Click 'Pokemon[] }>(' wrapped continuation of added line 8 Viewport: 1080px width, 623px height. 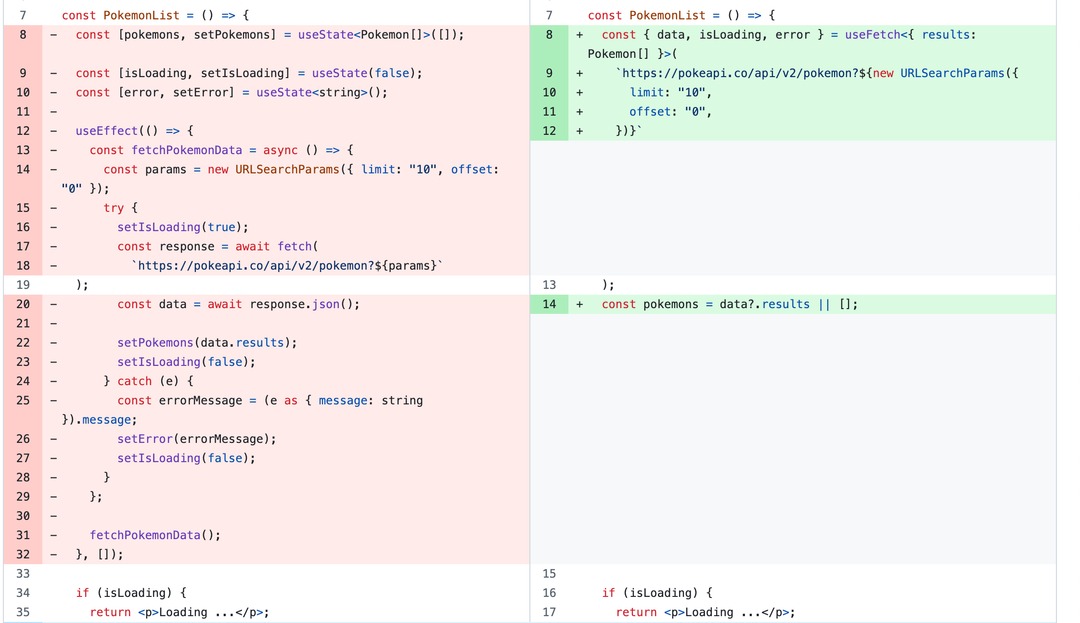(x=632, y=54)
